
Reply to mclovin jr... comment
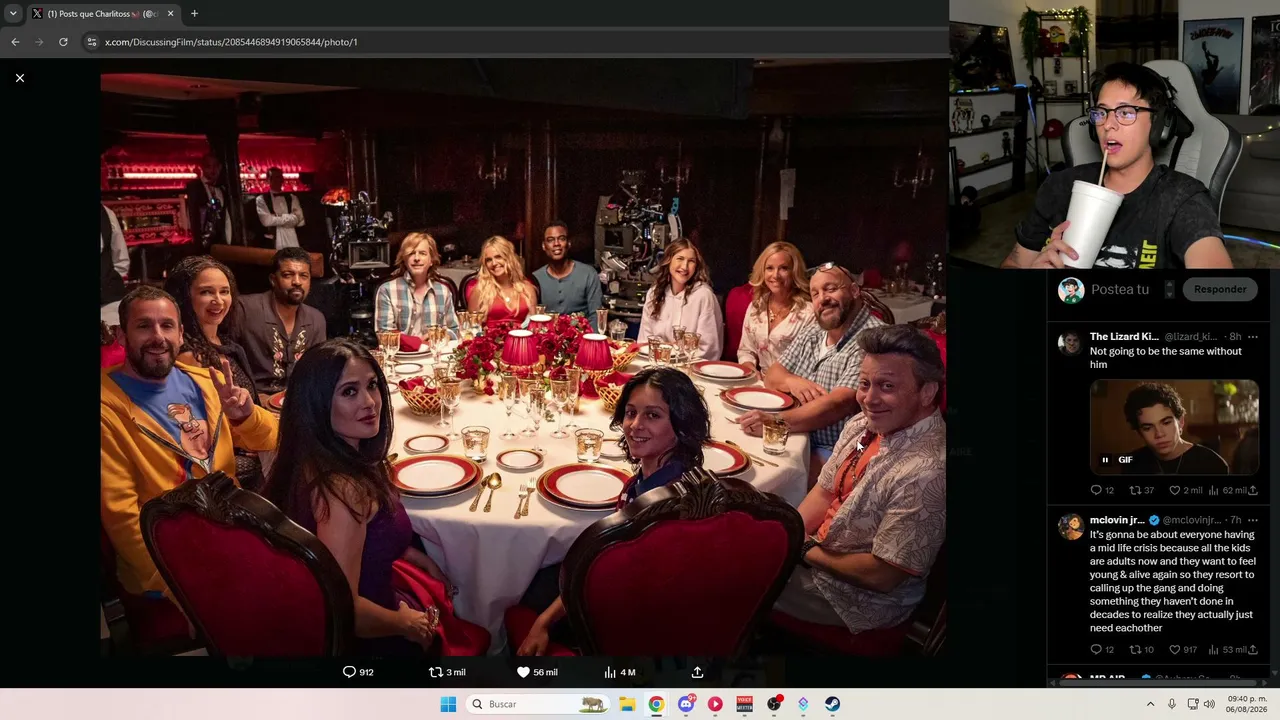point(1102,650)
